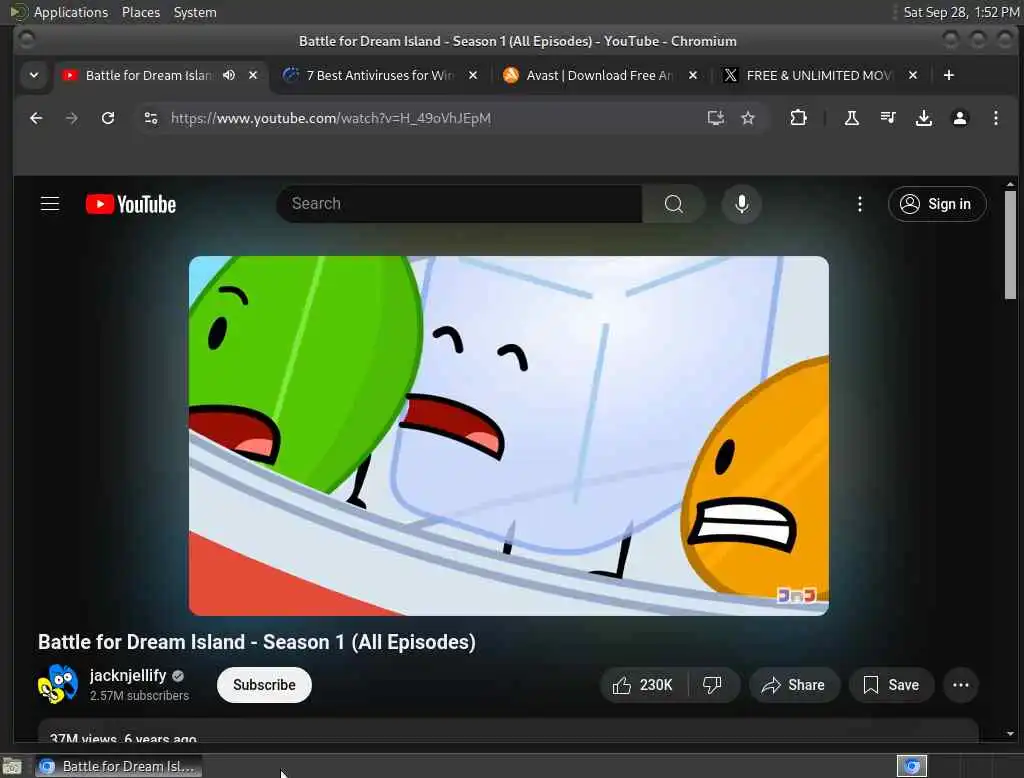Screen dimensions: 1024x778
Task: Open Chromium three-dot menu
Action: point(995,118)
